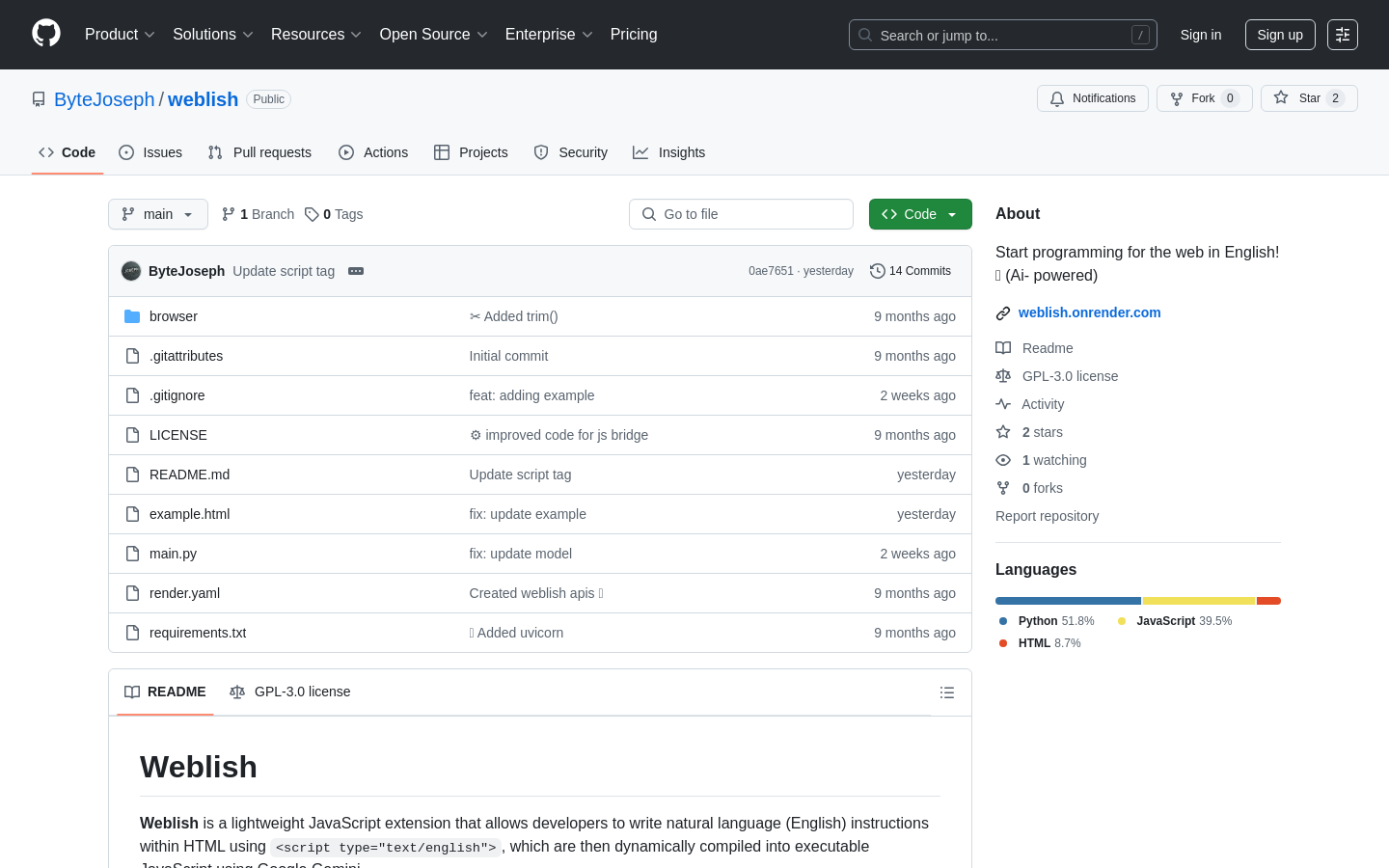
Task: Star the weblish repository
Action: 1309,98
